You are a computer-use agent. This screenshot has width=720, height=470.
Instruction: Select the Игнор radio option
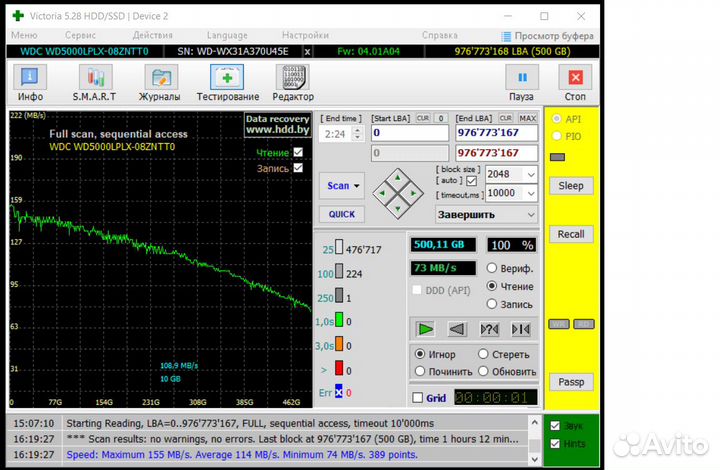420,354
